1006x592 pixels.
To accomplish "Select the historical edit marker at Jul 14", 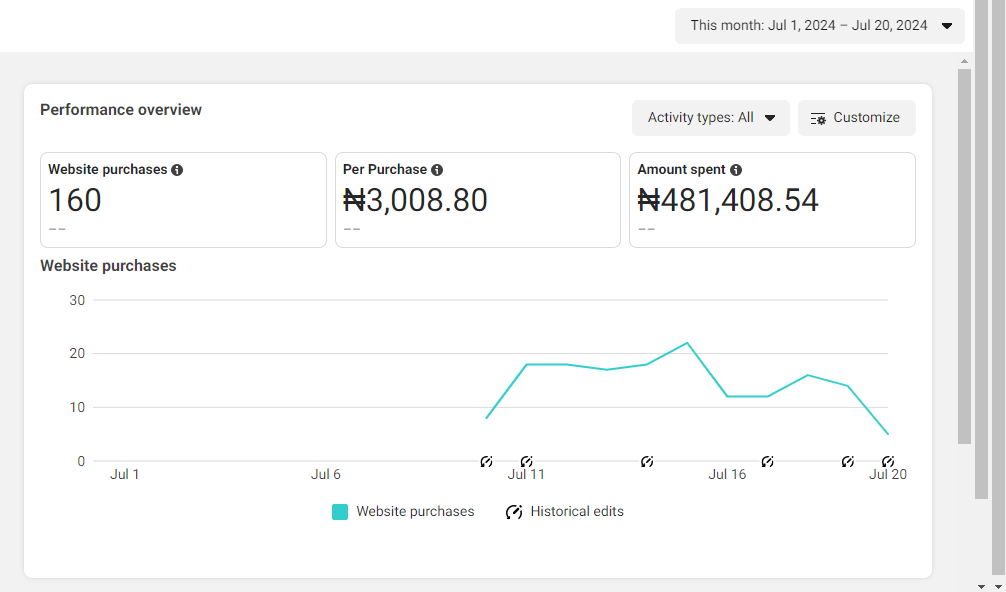I will point(647,461).
